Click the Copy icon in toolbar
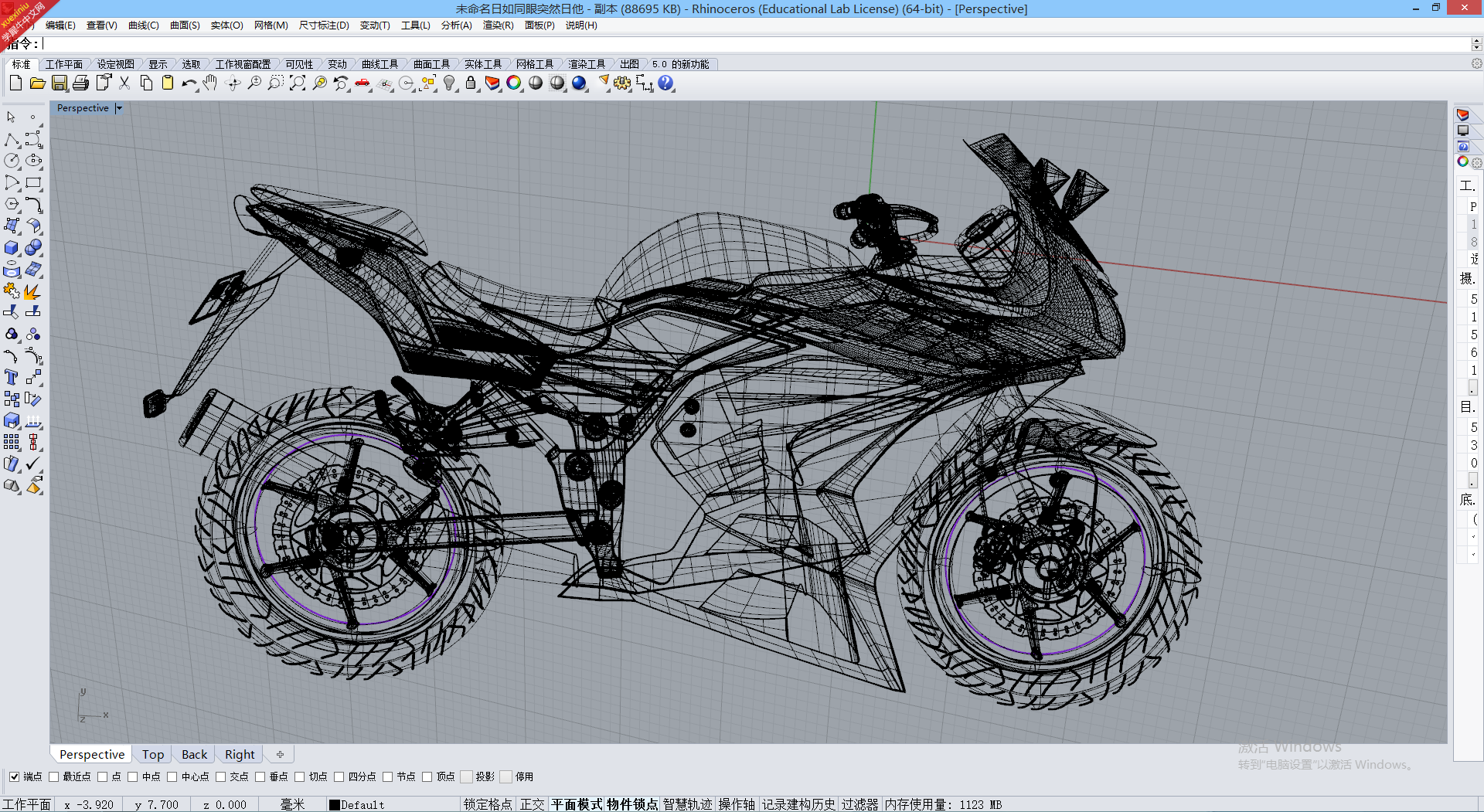 tap(146, 83)
